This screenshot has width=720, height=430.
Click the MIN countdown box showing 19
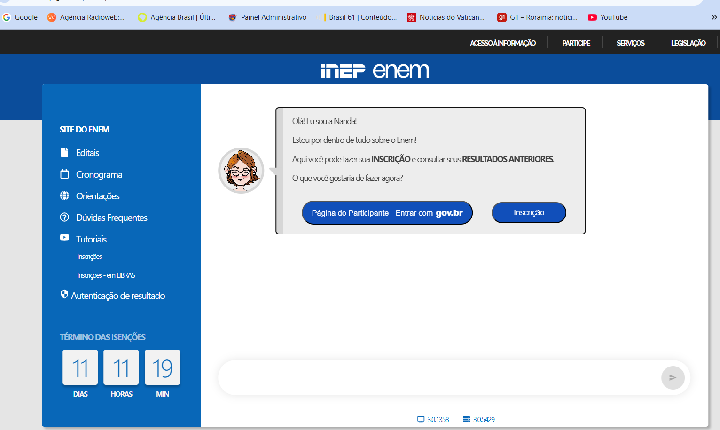pyautogui.click(x=163, y=368)
